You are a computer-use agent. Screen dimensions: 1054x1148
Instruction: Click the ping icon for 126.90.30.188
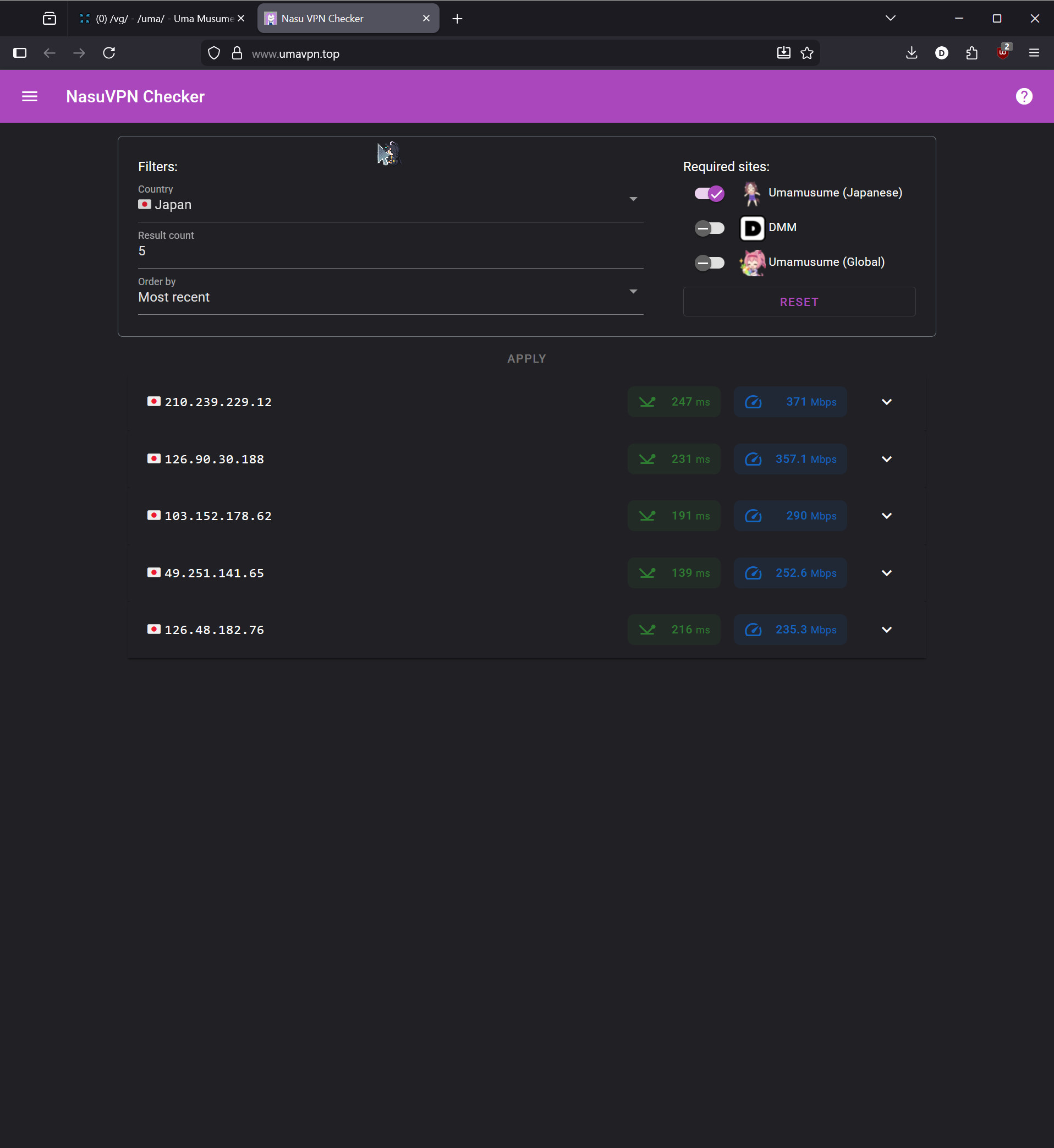click(647, 460)
